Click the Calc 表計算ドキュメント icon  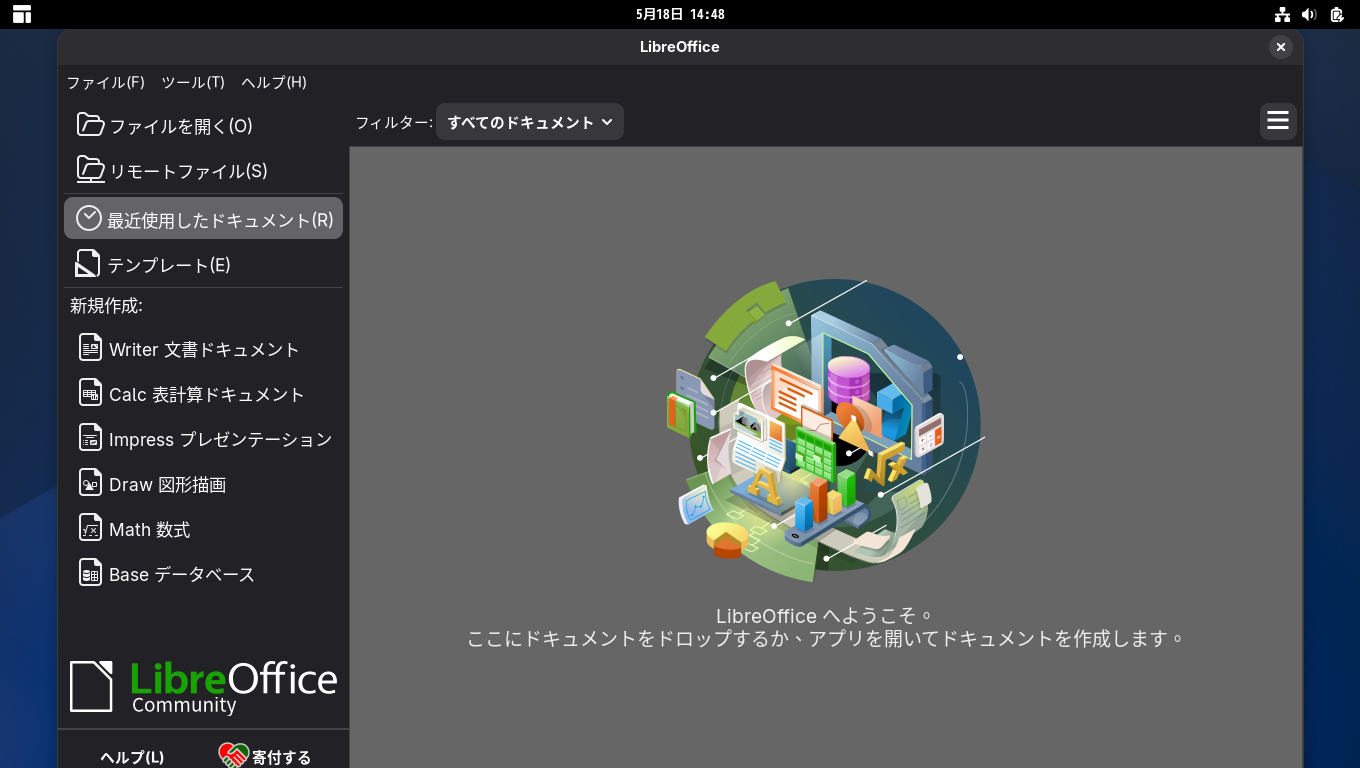tap(91, 393)
